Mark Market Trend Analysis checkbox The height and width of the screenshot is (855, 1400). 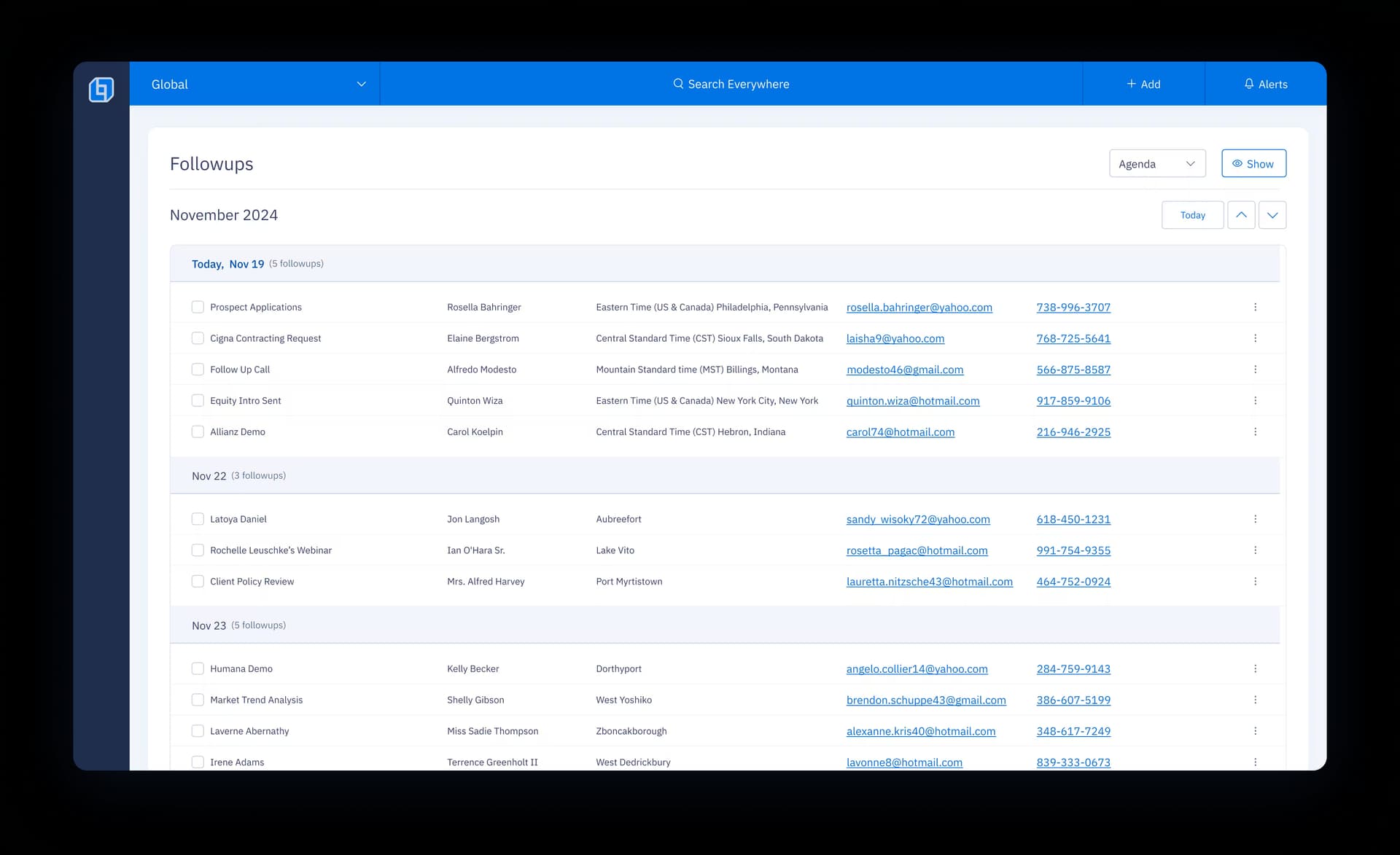coord(198,700)
